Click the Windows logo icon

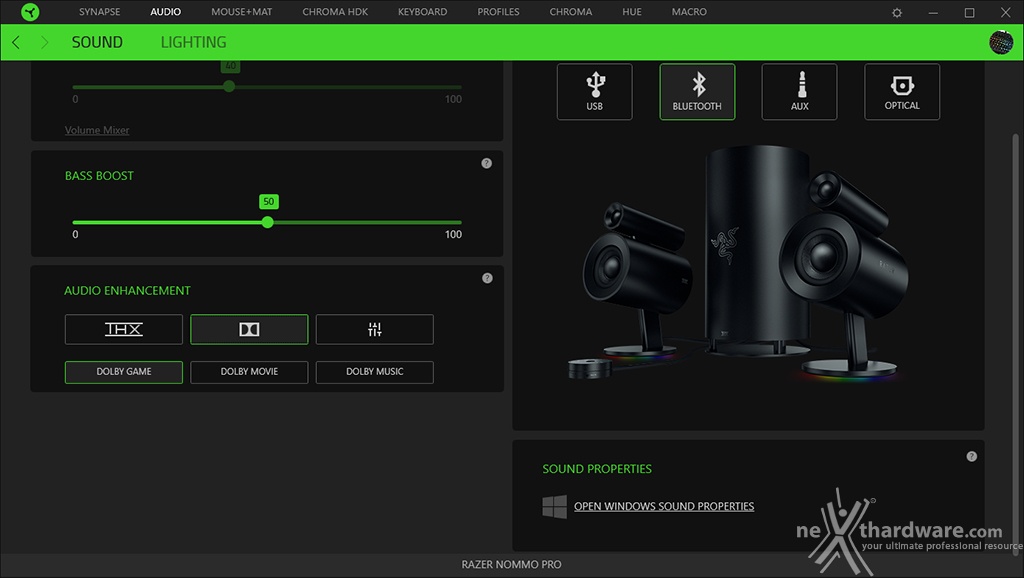pos(554,507)
